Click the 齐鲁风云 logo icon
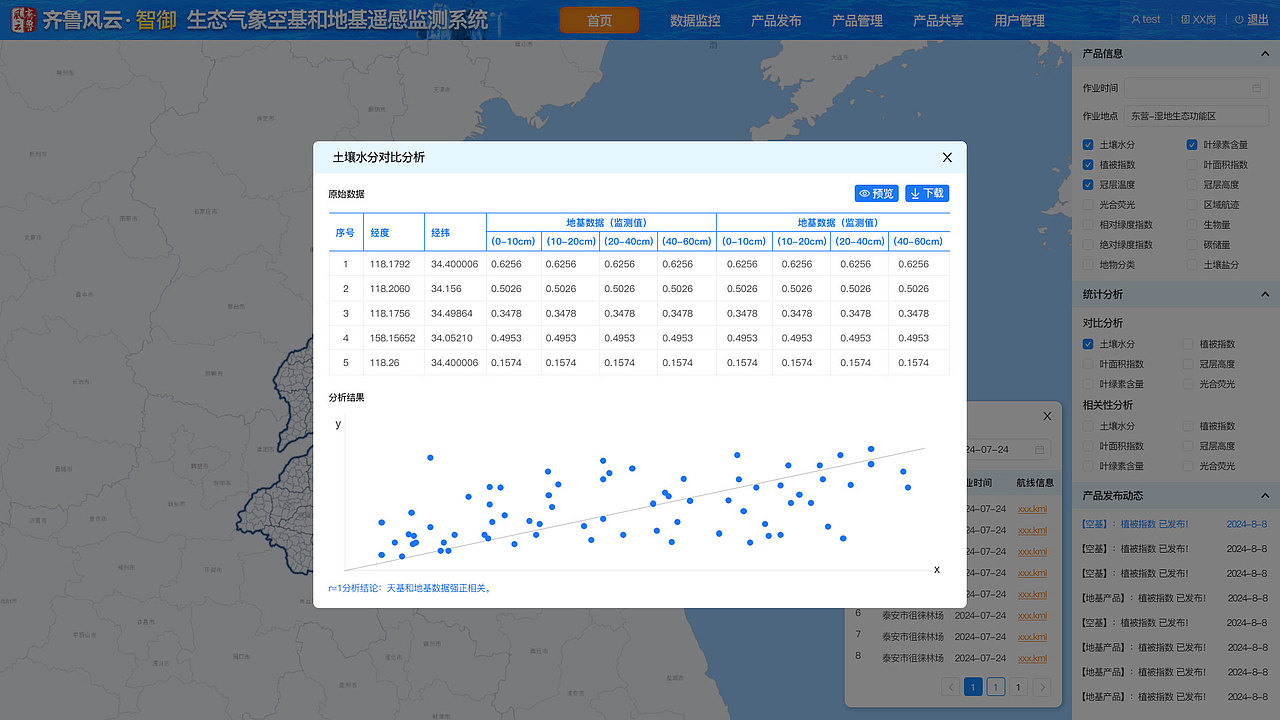The height and width of the screenshot is (720, 1280). click(25, 20)
